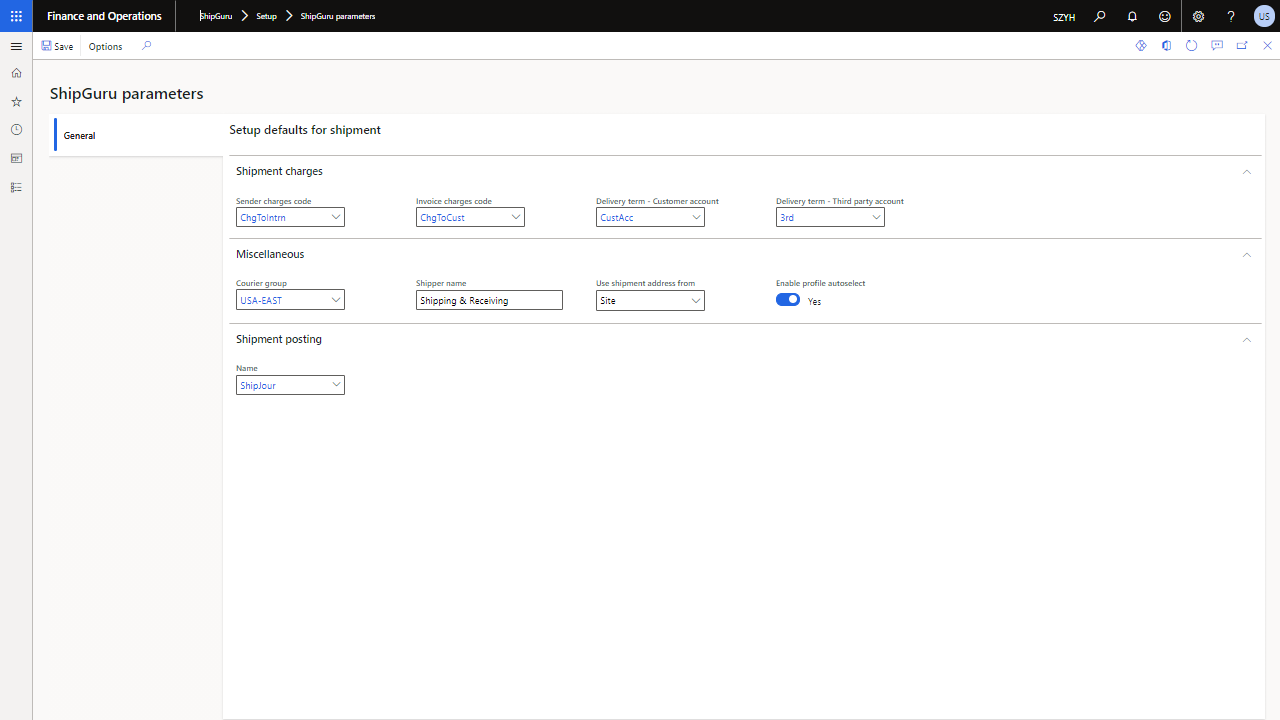Collapse the Miscellaneous section

tap(1246, 255)
